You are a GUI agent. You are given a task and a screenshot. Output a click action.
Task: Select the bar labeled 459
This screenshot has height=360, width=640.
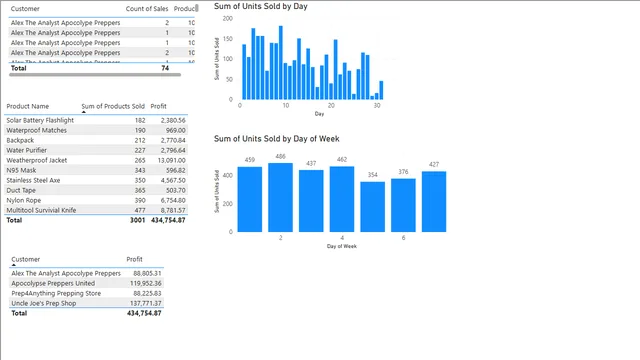pyautogui.click(x=250, y=199)
